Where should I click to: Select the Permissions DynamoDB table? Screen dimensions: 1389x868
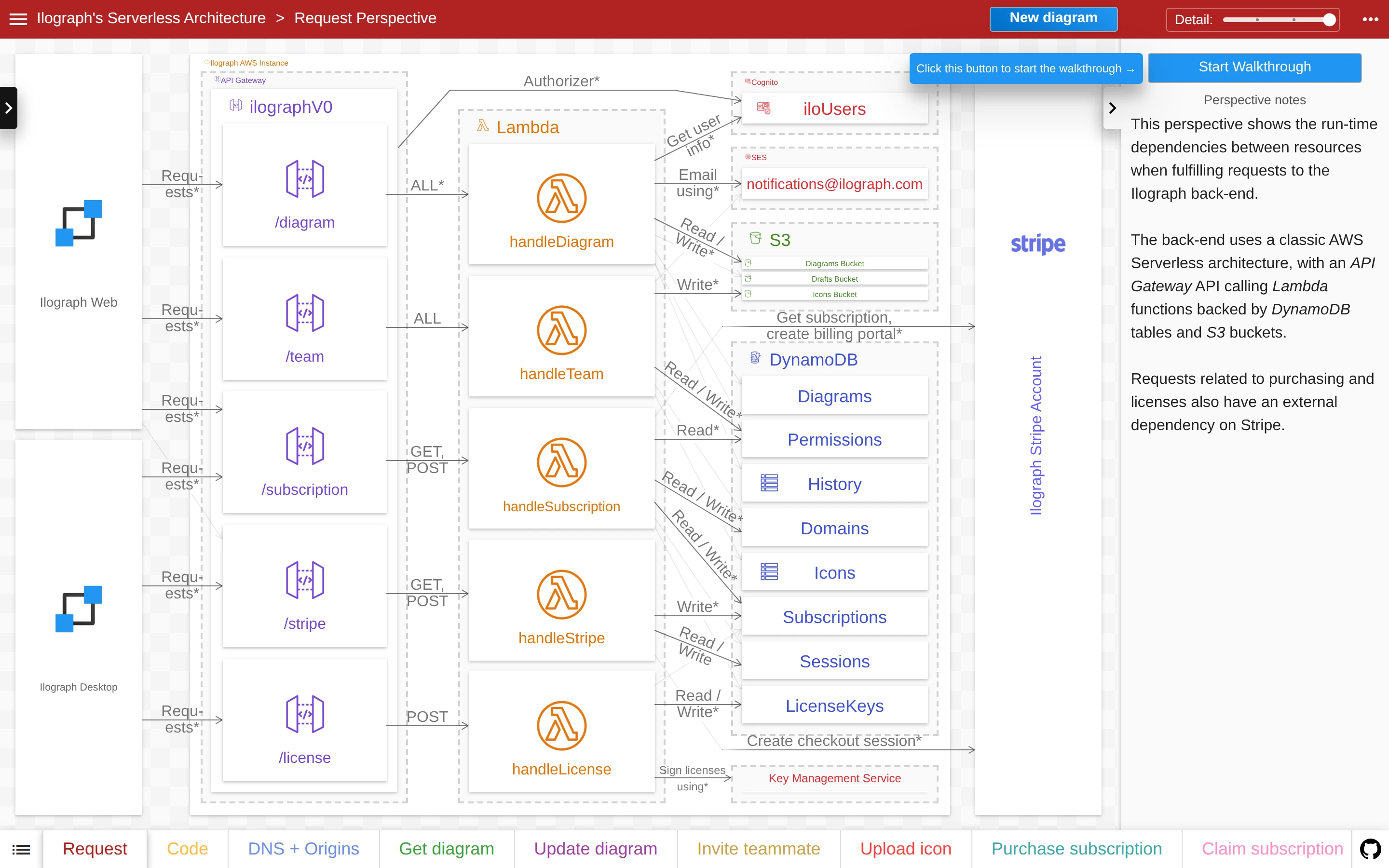point(834,439)
